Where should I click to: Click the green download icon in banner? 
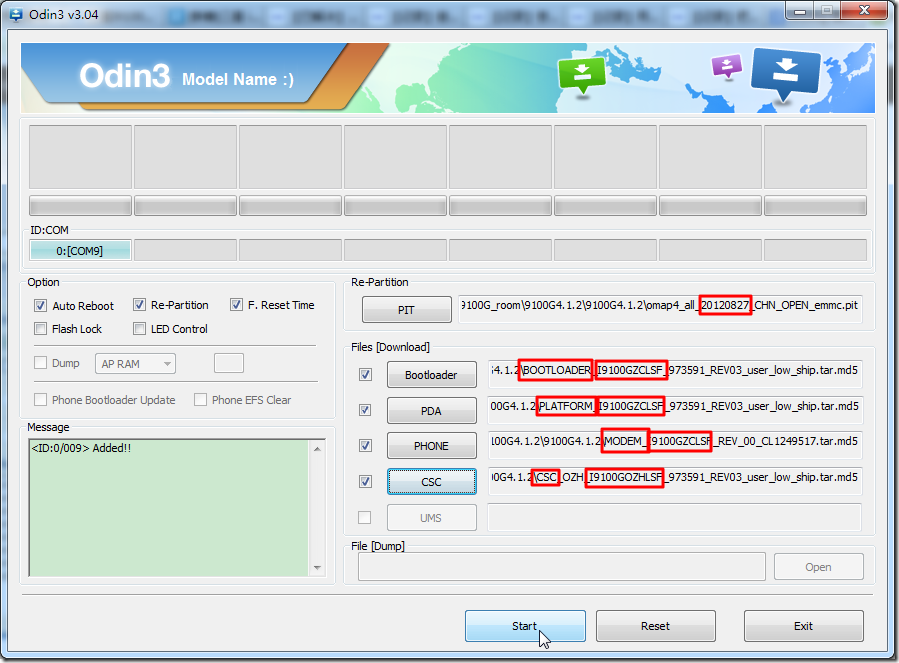(581, 75)
